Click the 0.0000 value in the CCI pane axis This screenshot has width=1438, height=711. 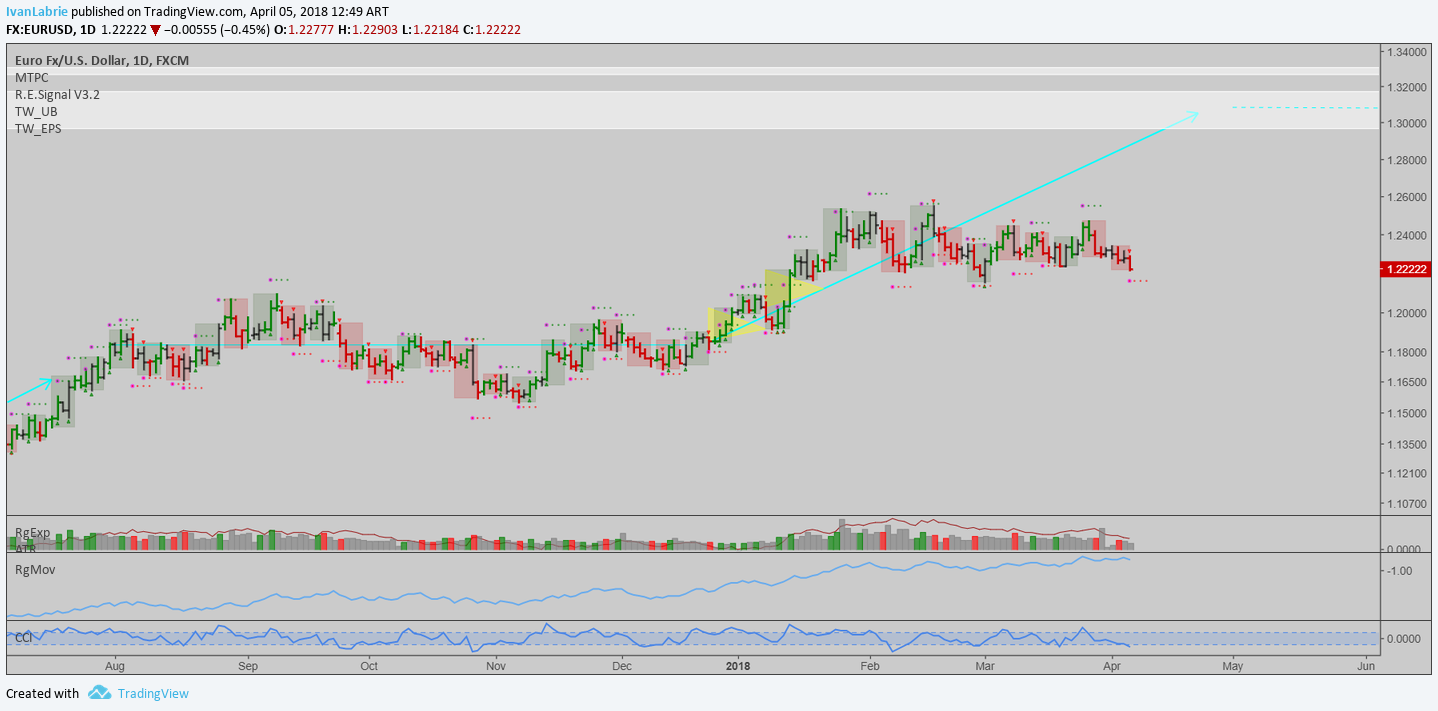(x=1404, y=638)
